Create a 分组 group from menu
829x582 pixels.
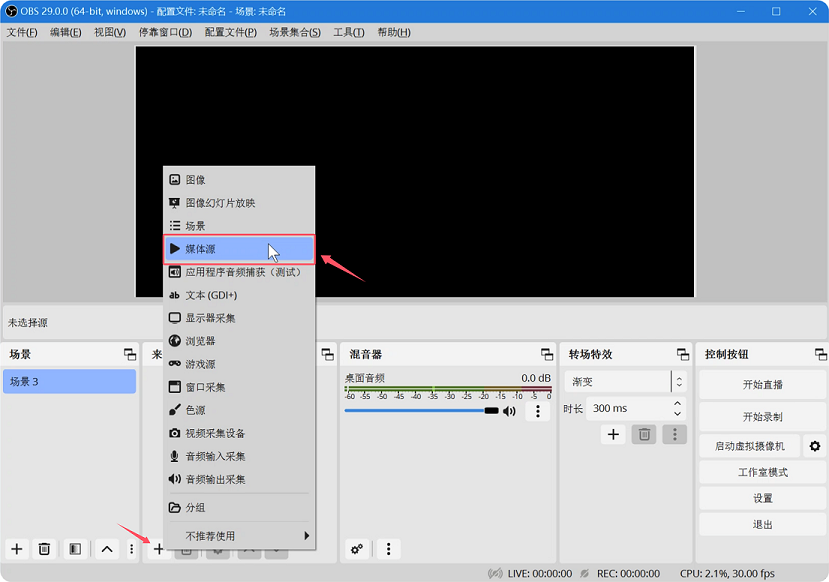point(239,507)
